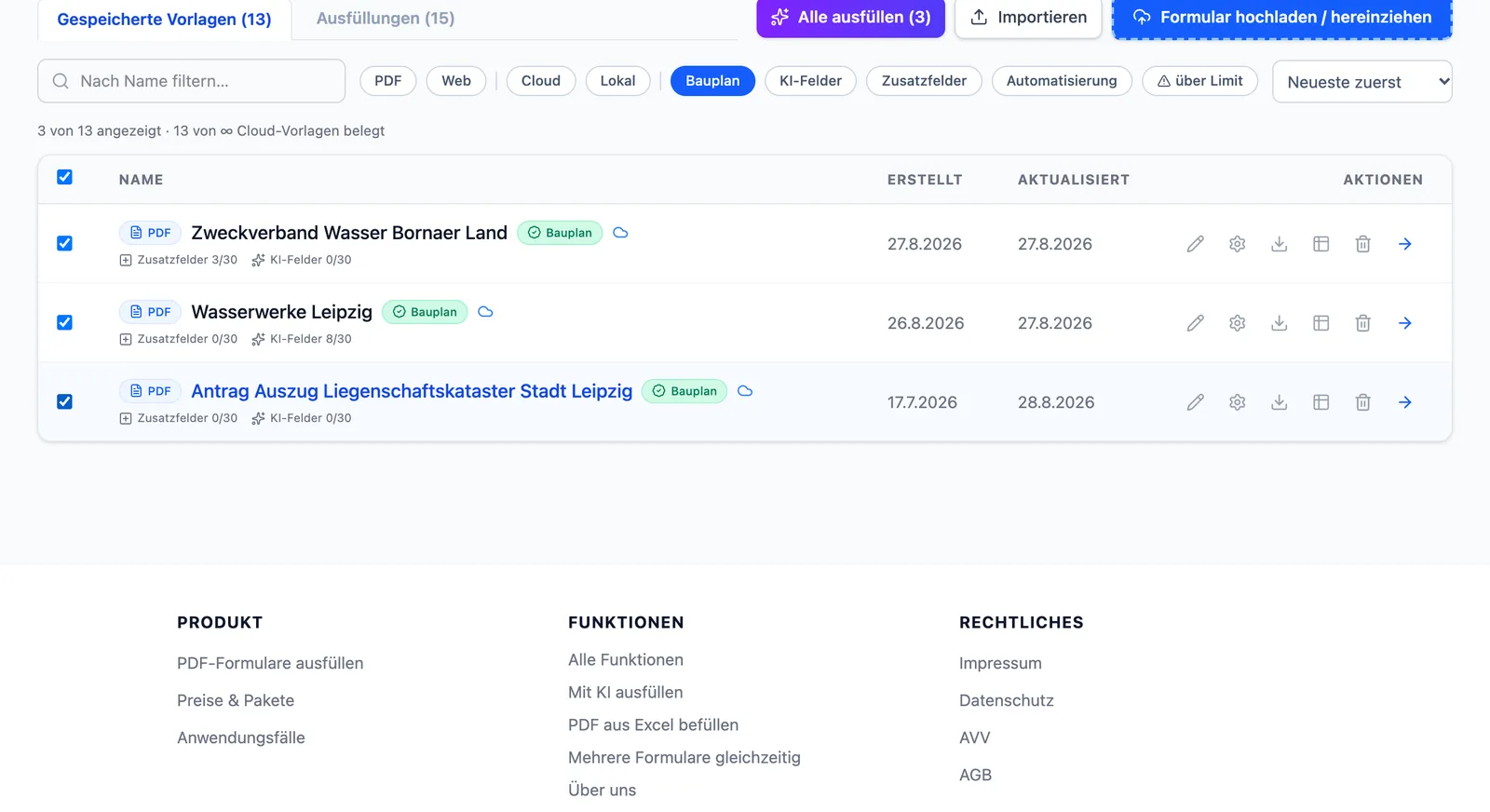Click the Alle ausfüllen (3) button

[x=850, y=18]
